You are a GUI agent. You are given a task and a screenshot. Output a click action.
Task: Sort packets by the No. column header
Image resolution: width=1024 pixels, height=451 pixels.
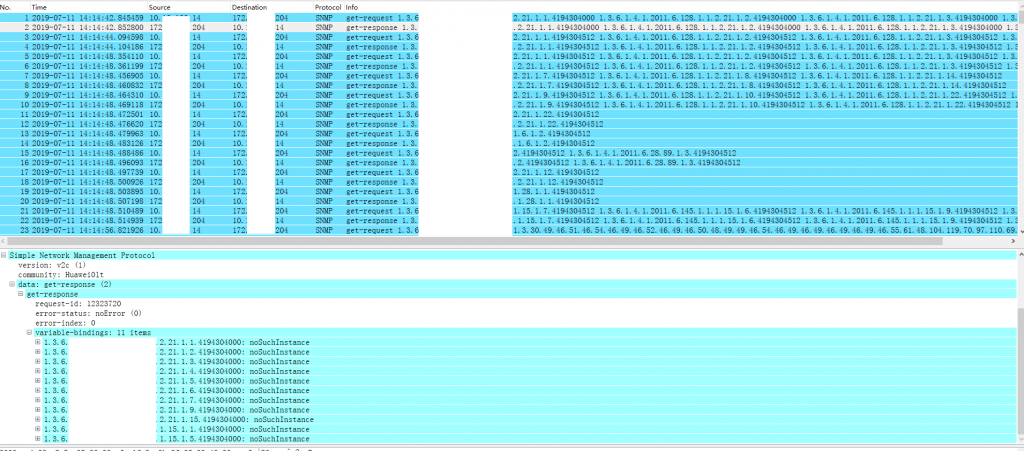(6, 7)
